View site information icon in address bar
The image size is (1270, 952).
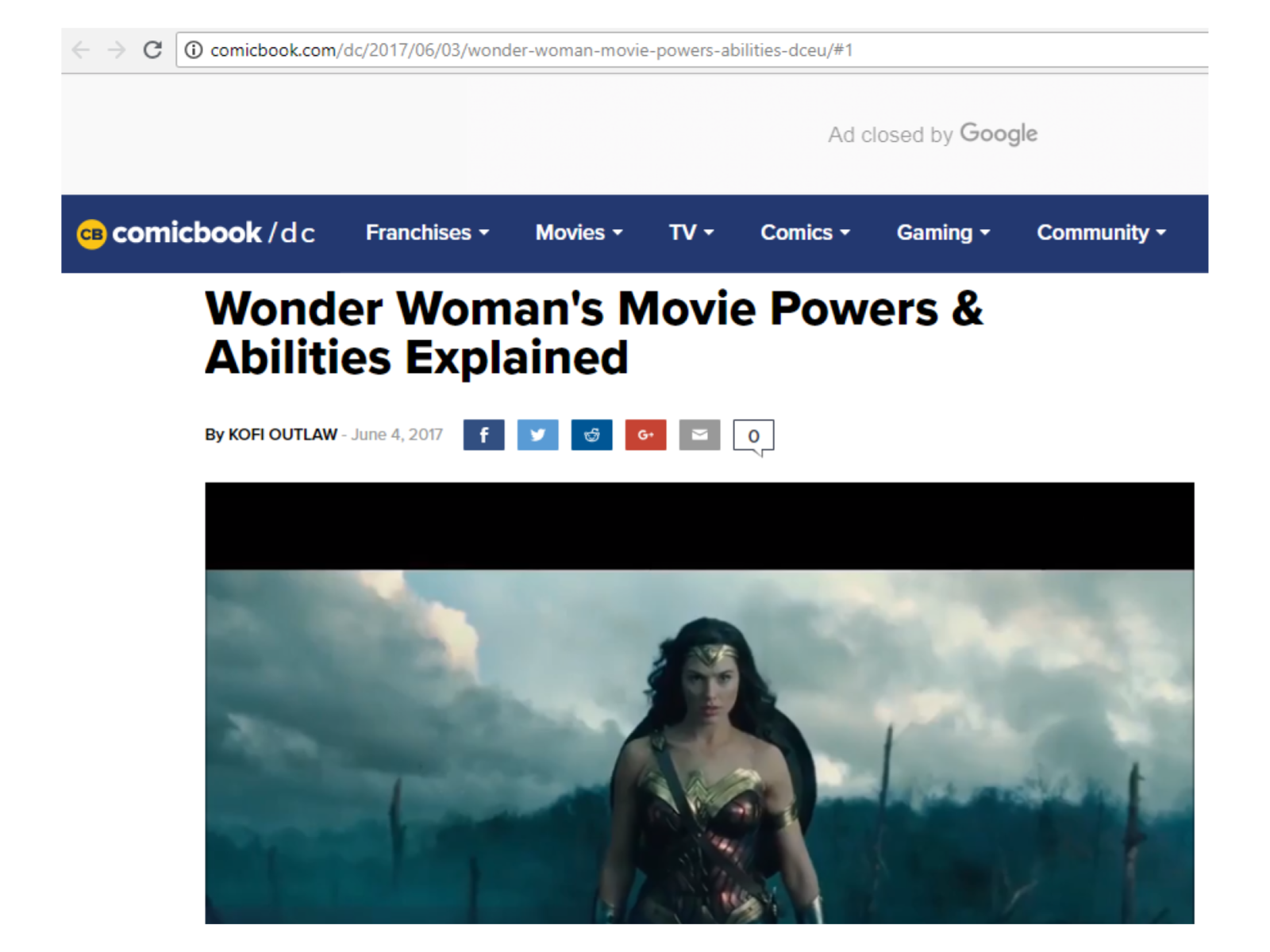193,50
